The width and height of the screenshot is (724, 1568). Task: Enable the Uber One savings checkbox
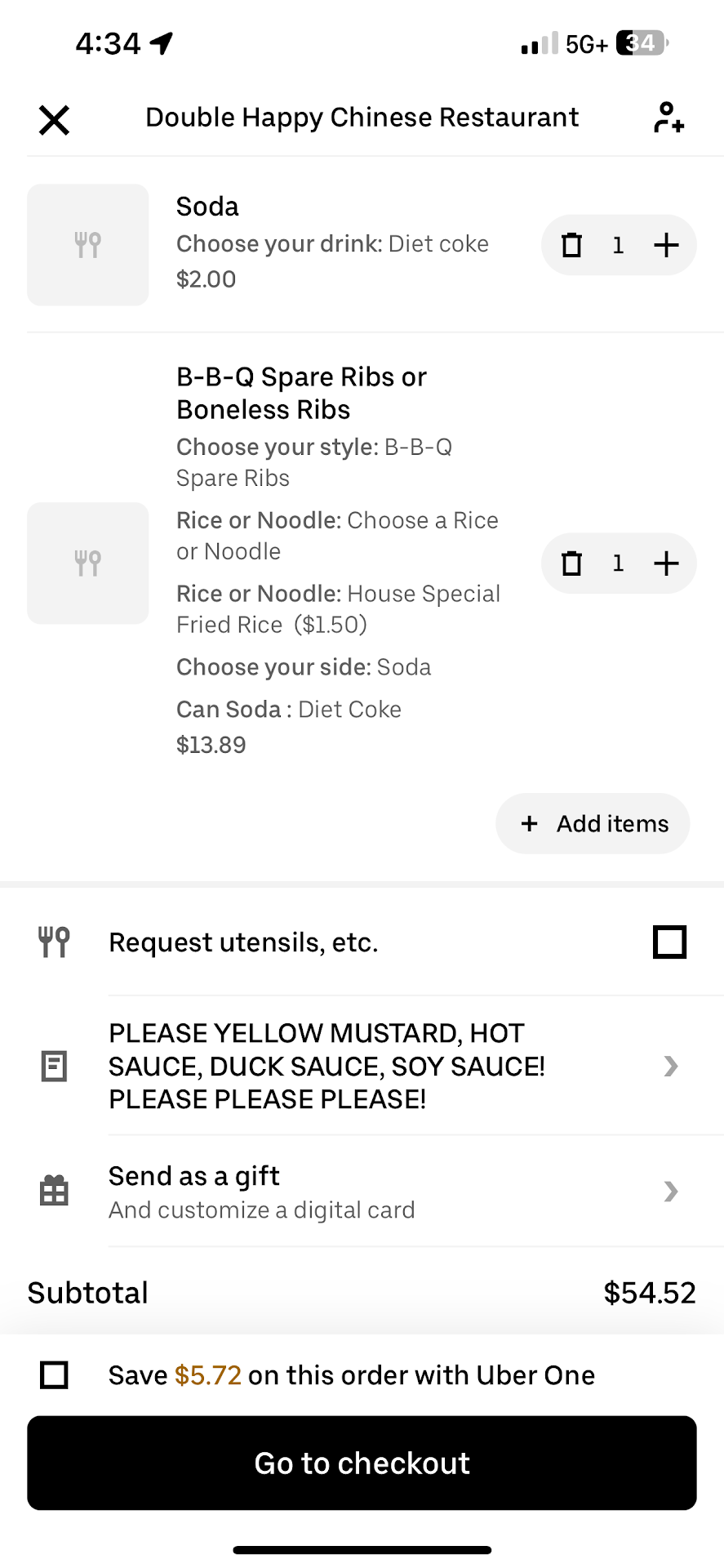coord(54,1374)
